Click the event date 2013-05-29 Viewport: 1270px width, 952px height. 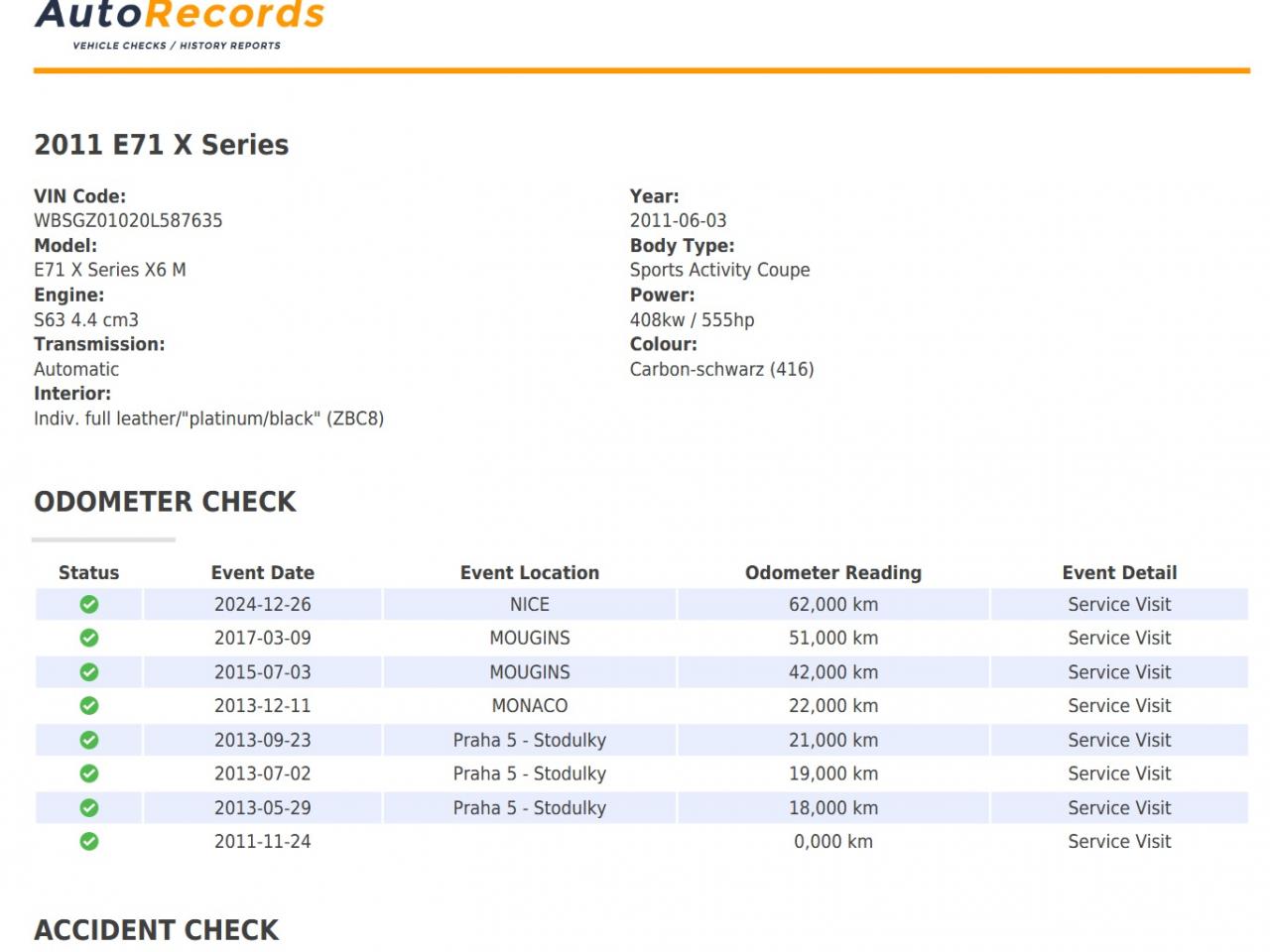263,808
